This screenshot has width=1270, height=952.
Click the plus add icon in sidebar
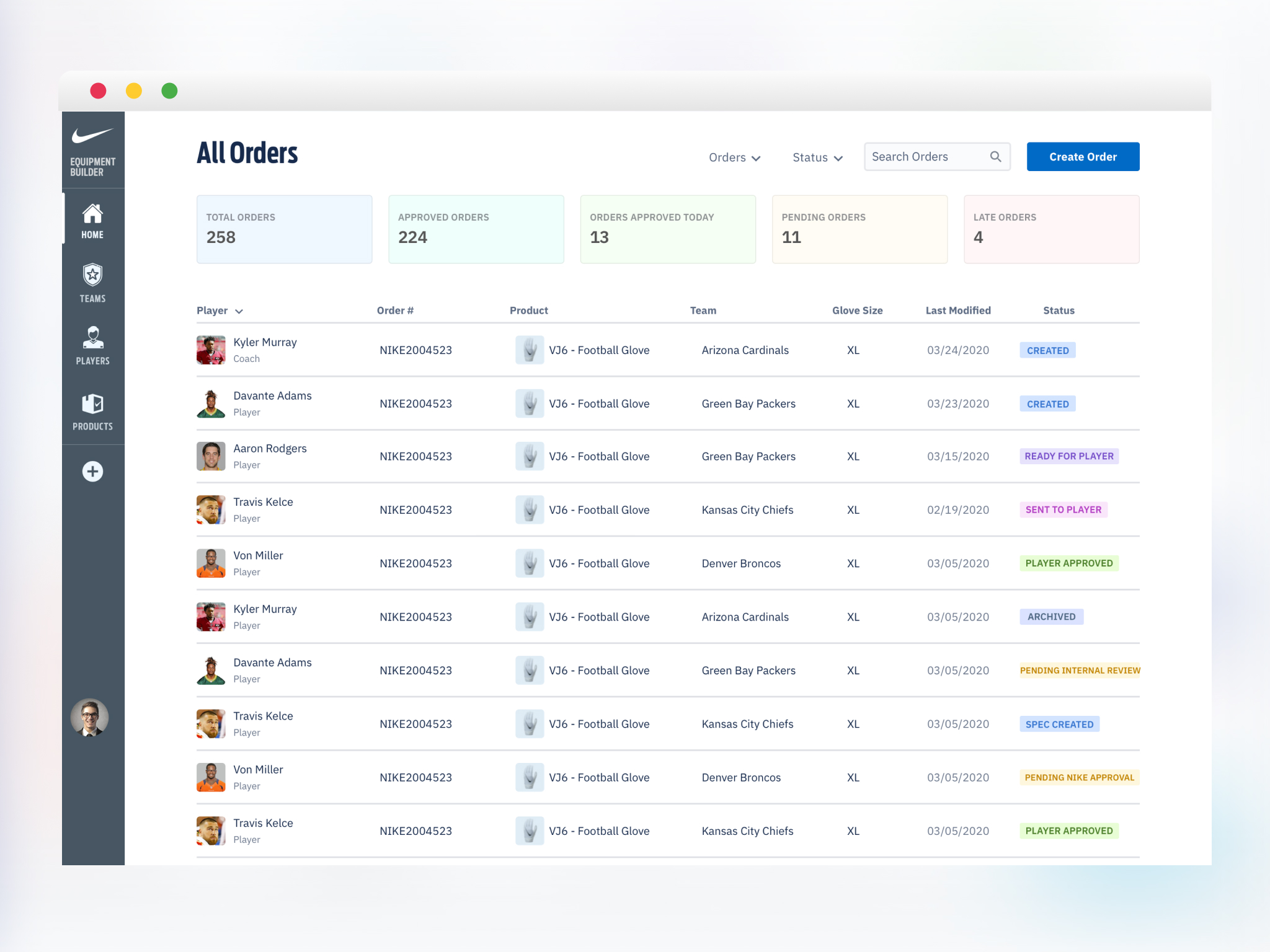point(92,472)
